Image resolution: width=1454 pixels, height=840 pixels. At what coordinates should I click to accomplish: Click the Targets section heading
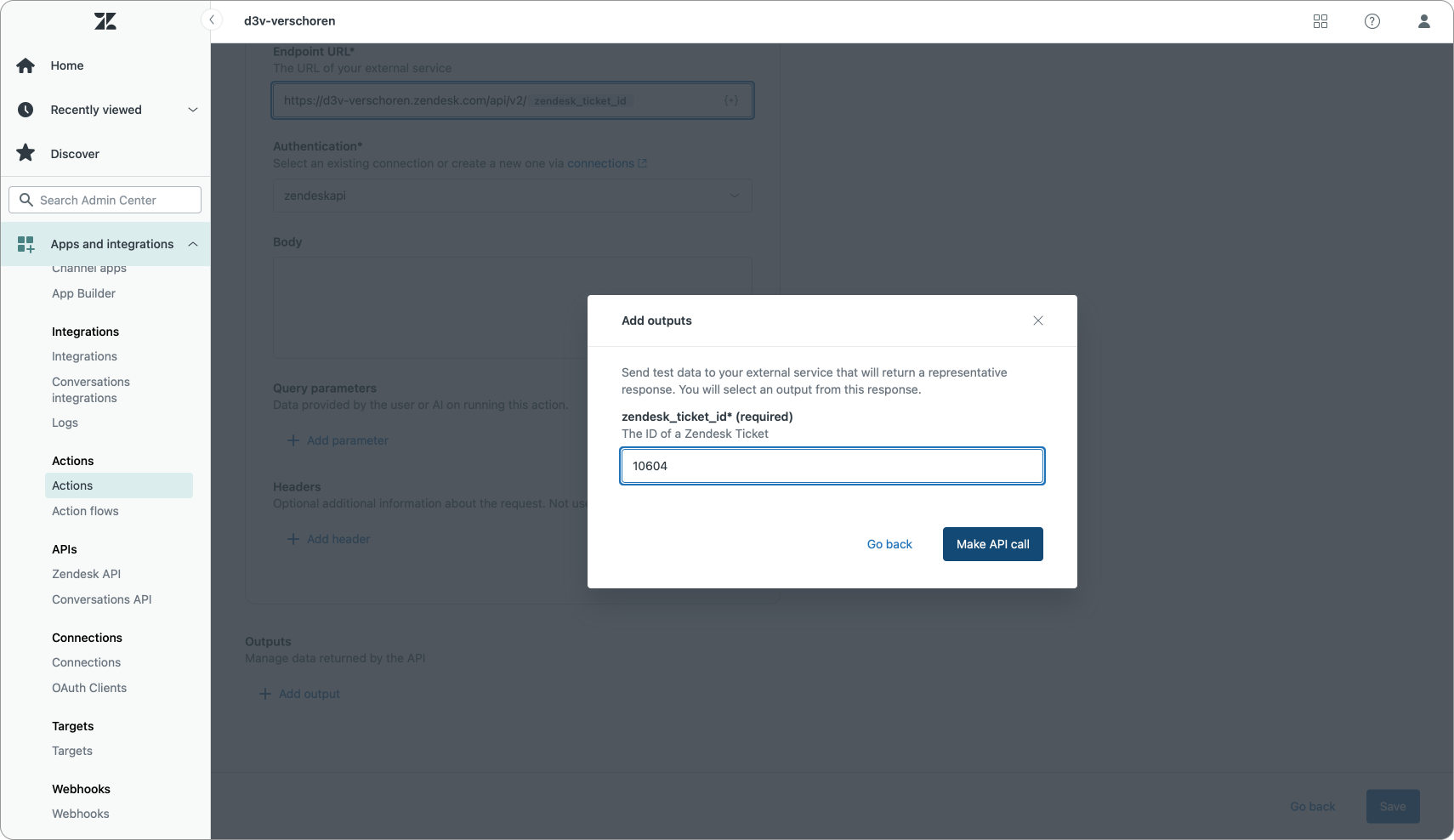click(x=72, y=726)
